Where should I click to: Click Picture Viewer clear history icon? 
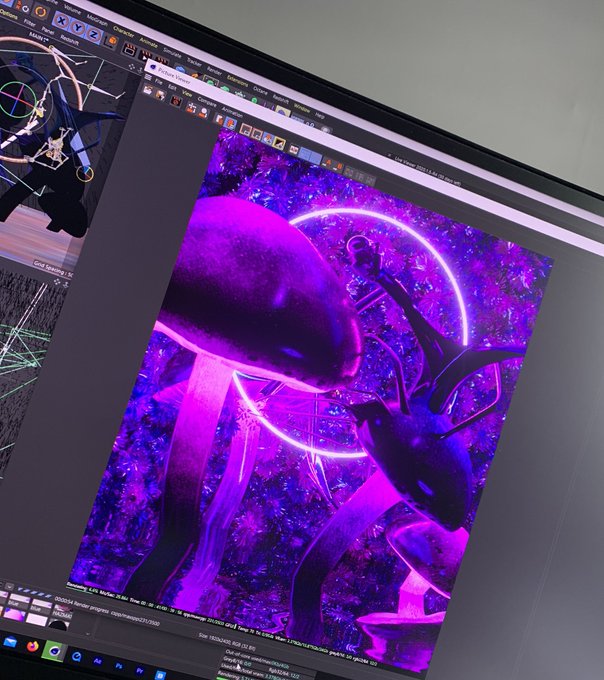pyautogui.click(x=191, y=108)
